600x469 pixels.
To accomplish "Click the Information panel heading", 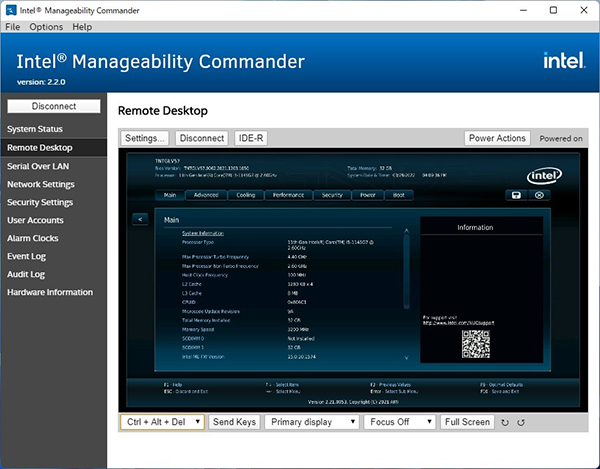I will (x=475, y=228).
